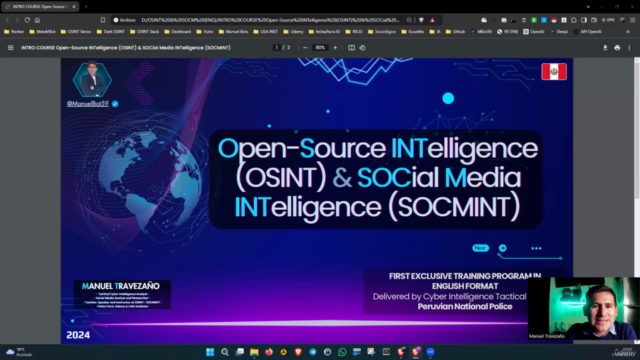Reload the current page
Viewport: 640px width, 360px height.
(x=27, y=20)
